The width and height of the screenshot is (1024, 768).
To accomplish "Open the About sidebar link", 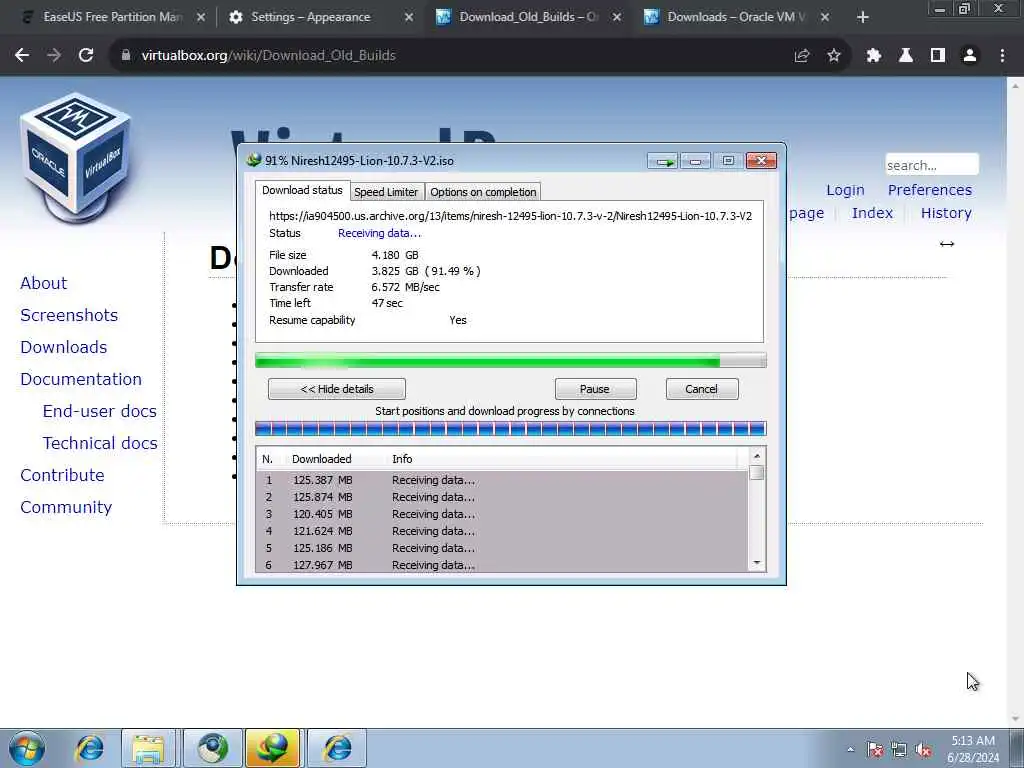I will click(44, 283).
